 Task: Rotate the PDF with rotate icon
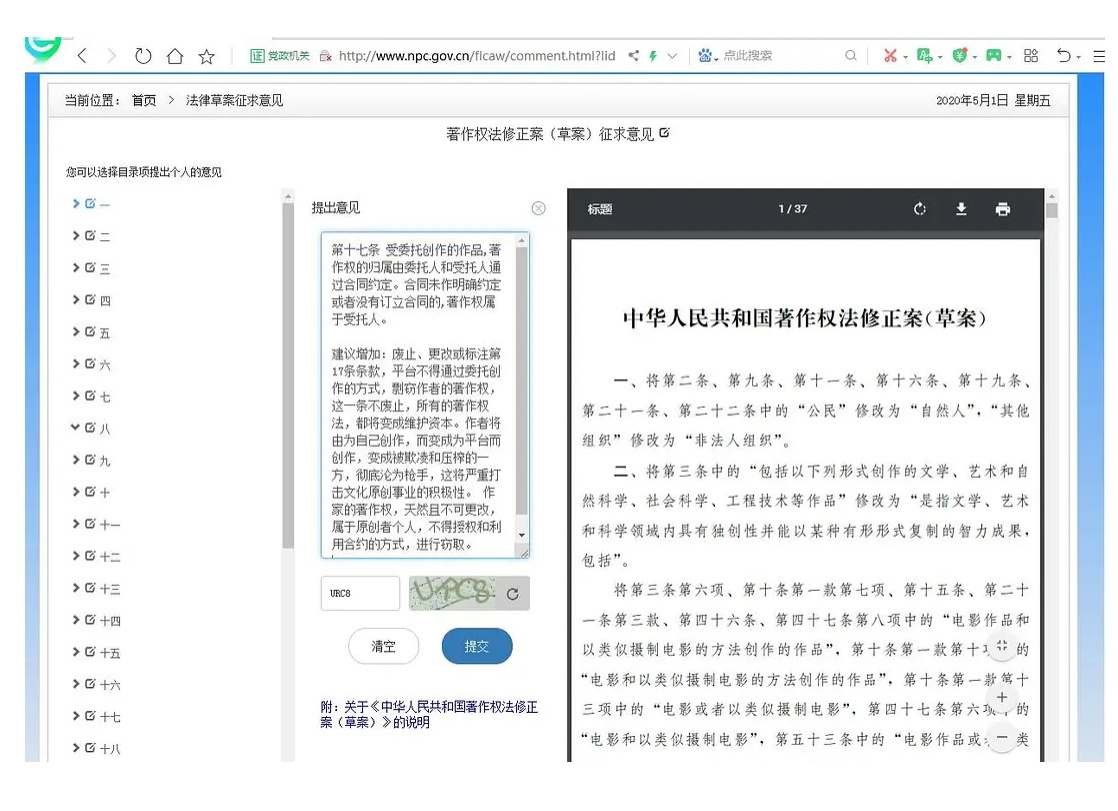pos(920,208)
